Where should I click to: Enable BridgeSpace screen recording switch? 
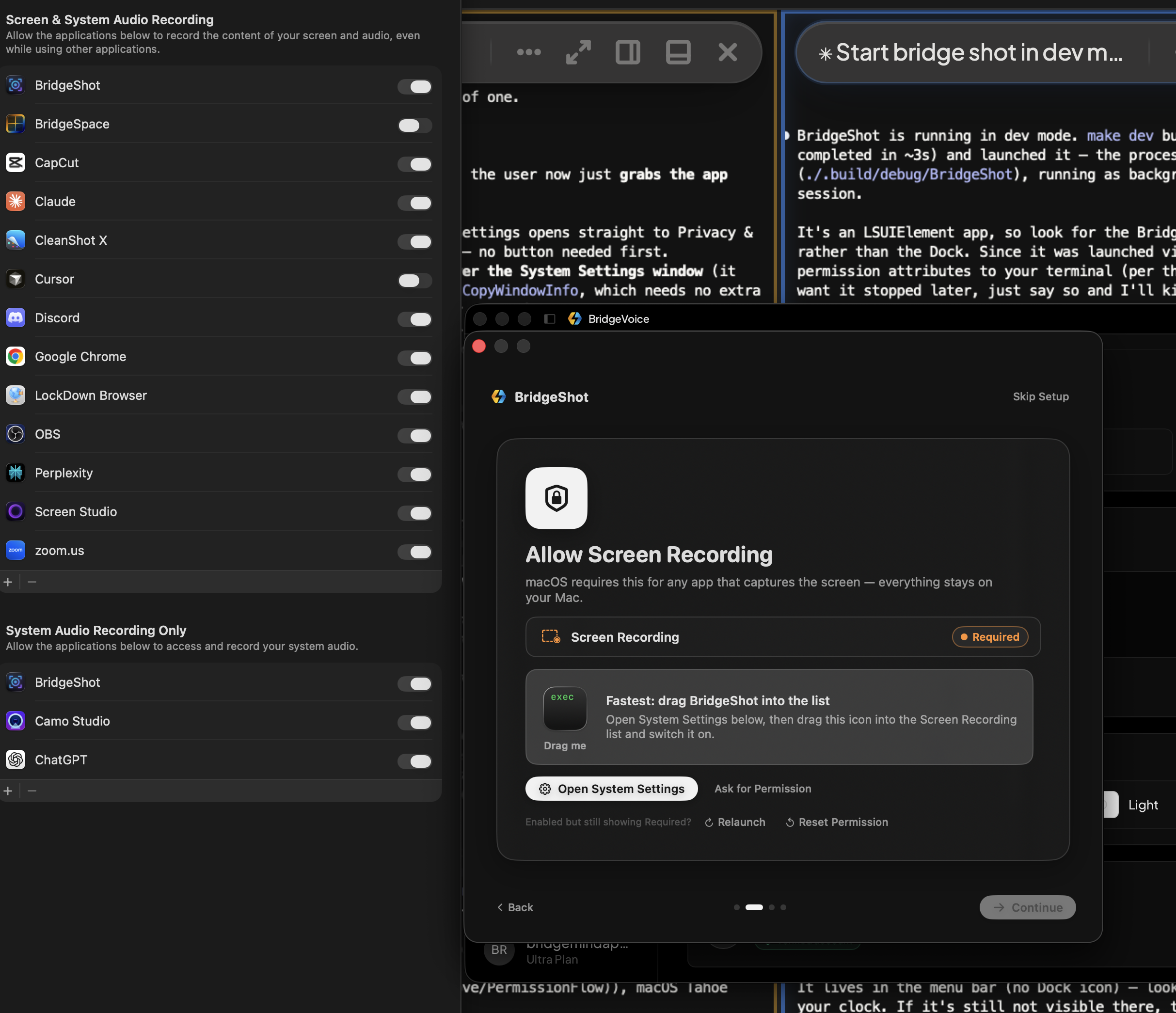(415, 126)
